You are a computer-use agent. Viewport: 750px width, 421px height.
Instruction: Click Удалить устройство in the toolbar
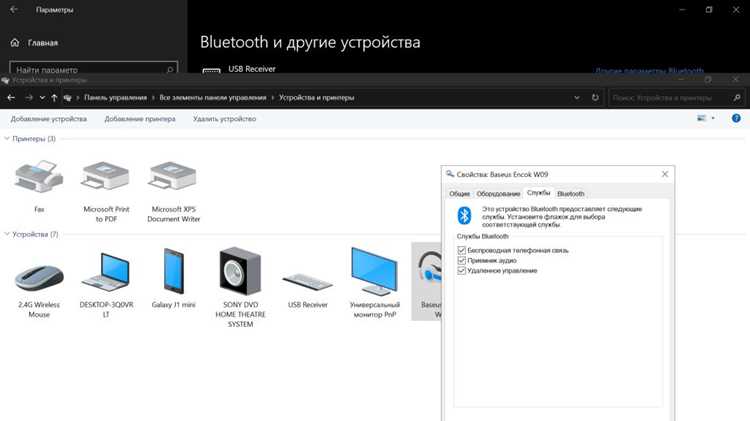coord(224,119)
